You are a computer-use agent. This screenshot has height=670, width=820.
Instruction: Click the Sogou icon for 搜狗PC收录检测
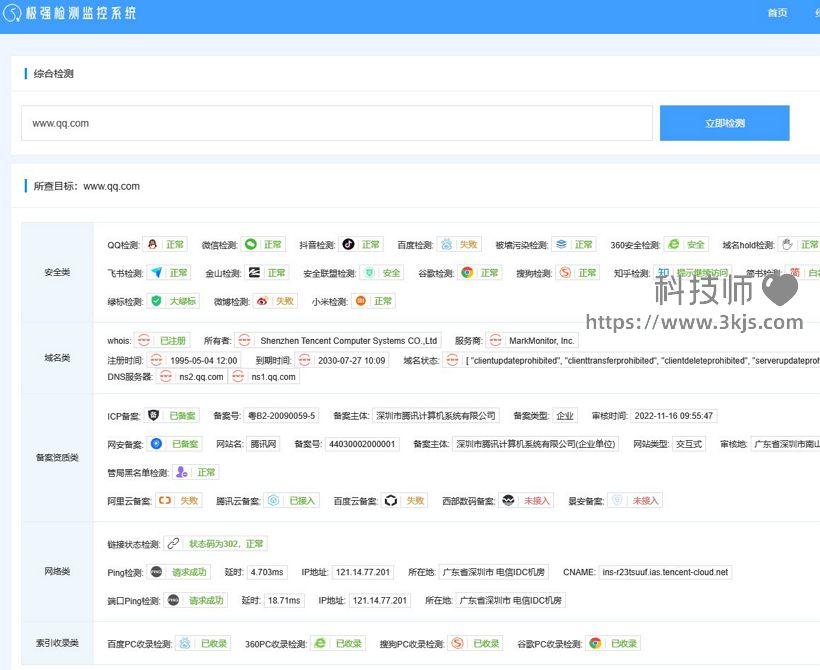click(x=457, y=643)
